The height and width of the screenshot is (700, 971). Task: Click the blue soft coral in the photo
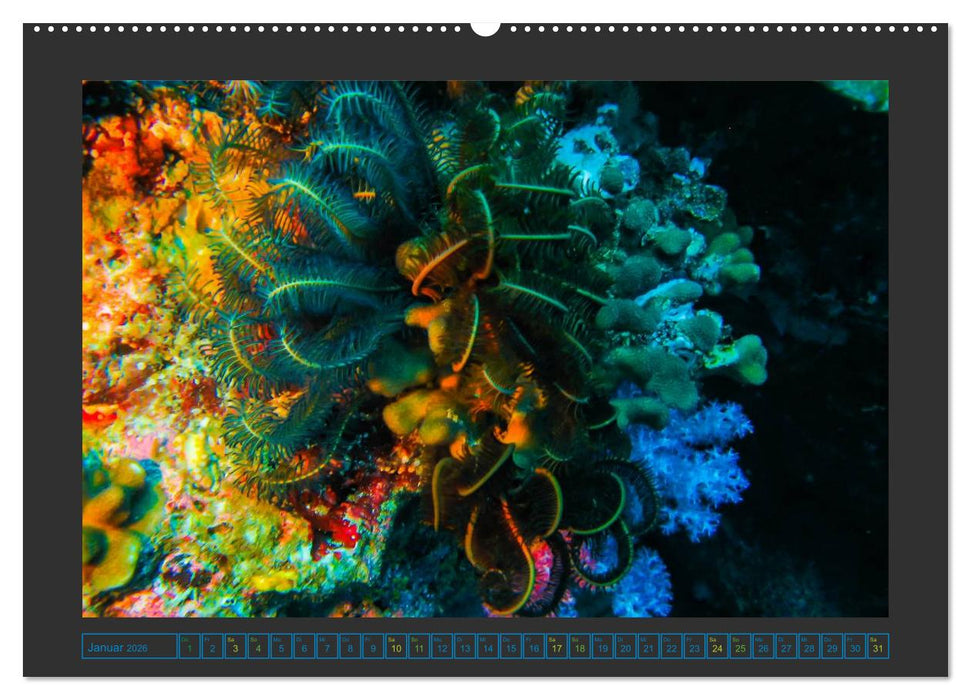[x=690, y=460]
